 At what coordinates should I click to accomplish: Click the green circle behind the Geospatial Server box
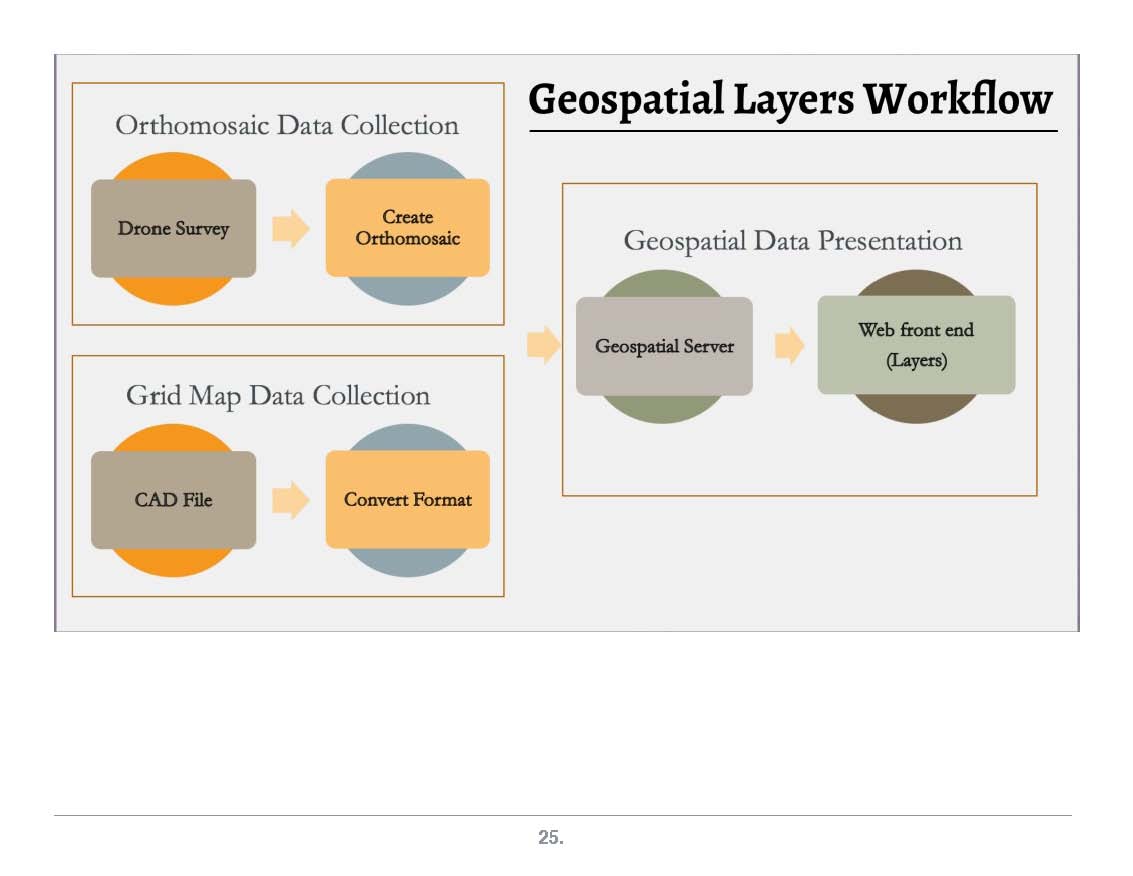663,408
